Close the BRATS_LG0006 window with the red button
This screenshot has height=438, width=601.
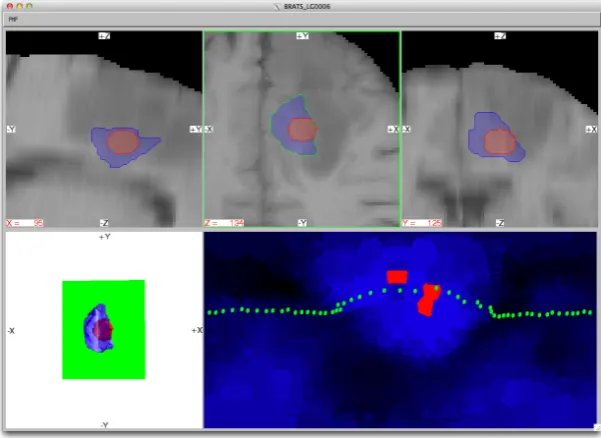coord(10,6)
